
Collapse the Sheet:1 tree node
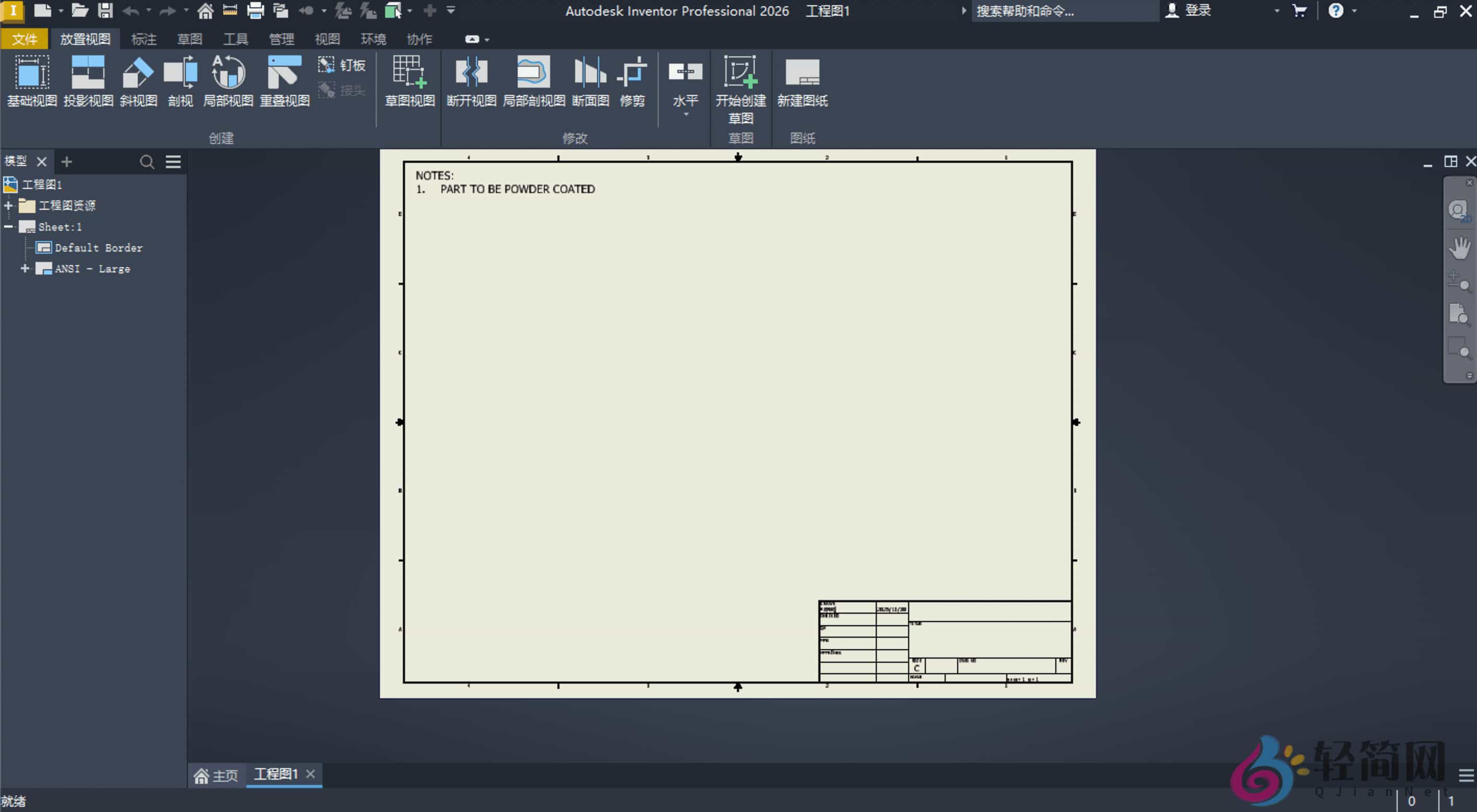click(8, 226)
